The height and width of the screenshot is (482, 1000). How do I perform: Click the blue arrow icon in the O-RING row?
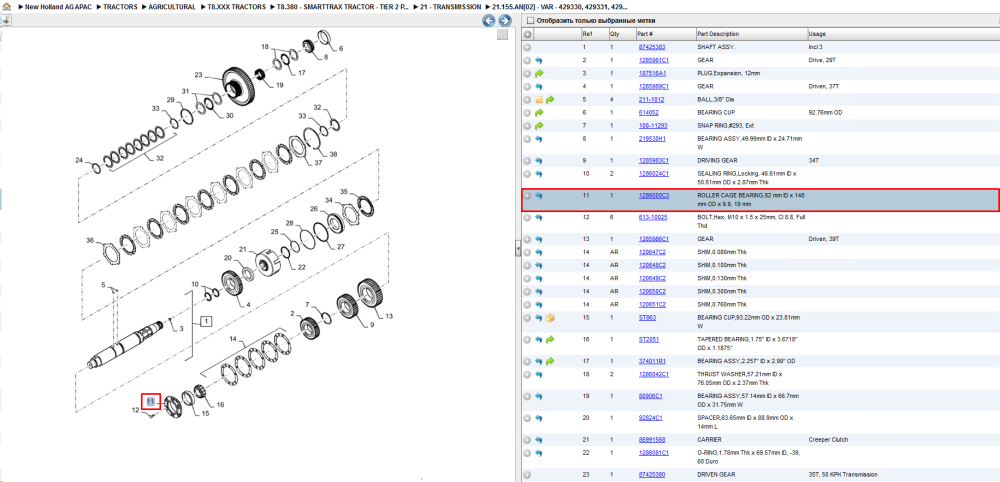pos(538,453)
